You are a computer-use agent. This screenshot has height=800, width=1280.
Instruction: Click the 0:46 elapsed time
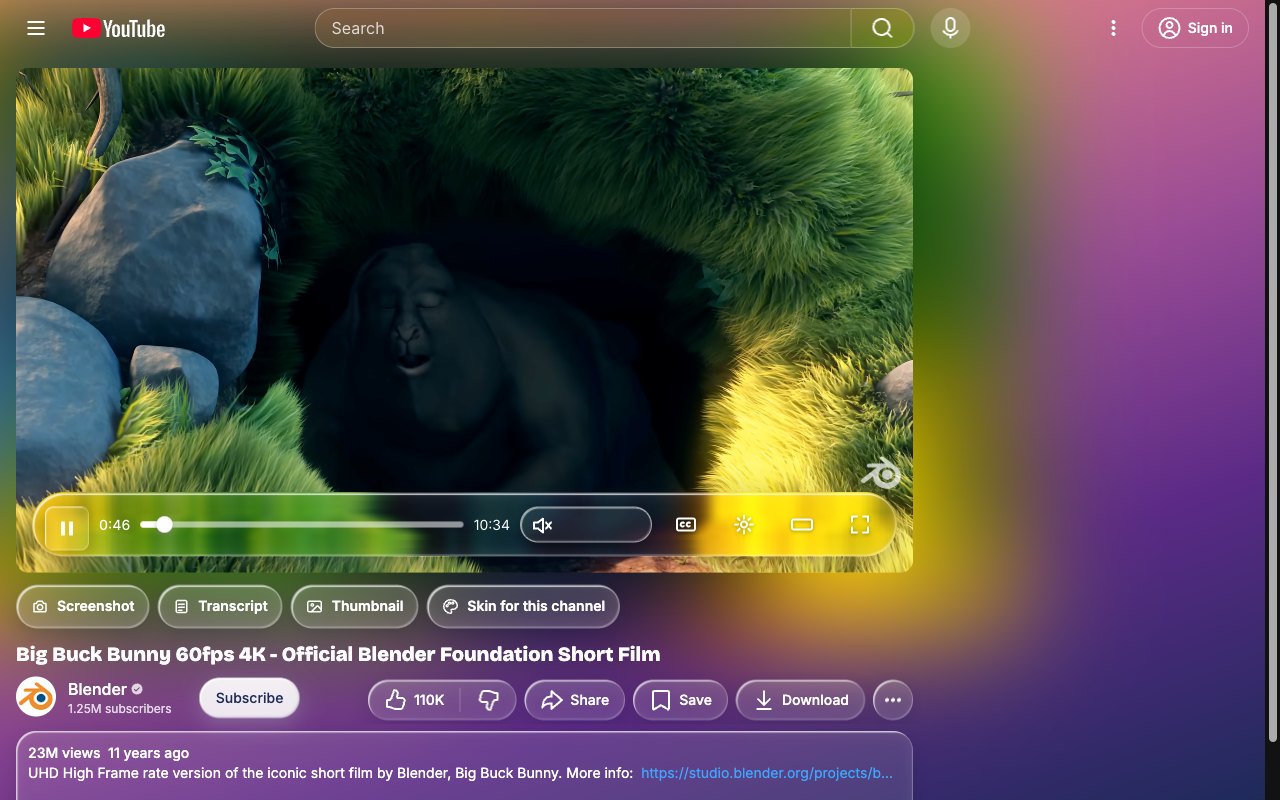point(115,525)
